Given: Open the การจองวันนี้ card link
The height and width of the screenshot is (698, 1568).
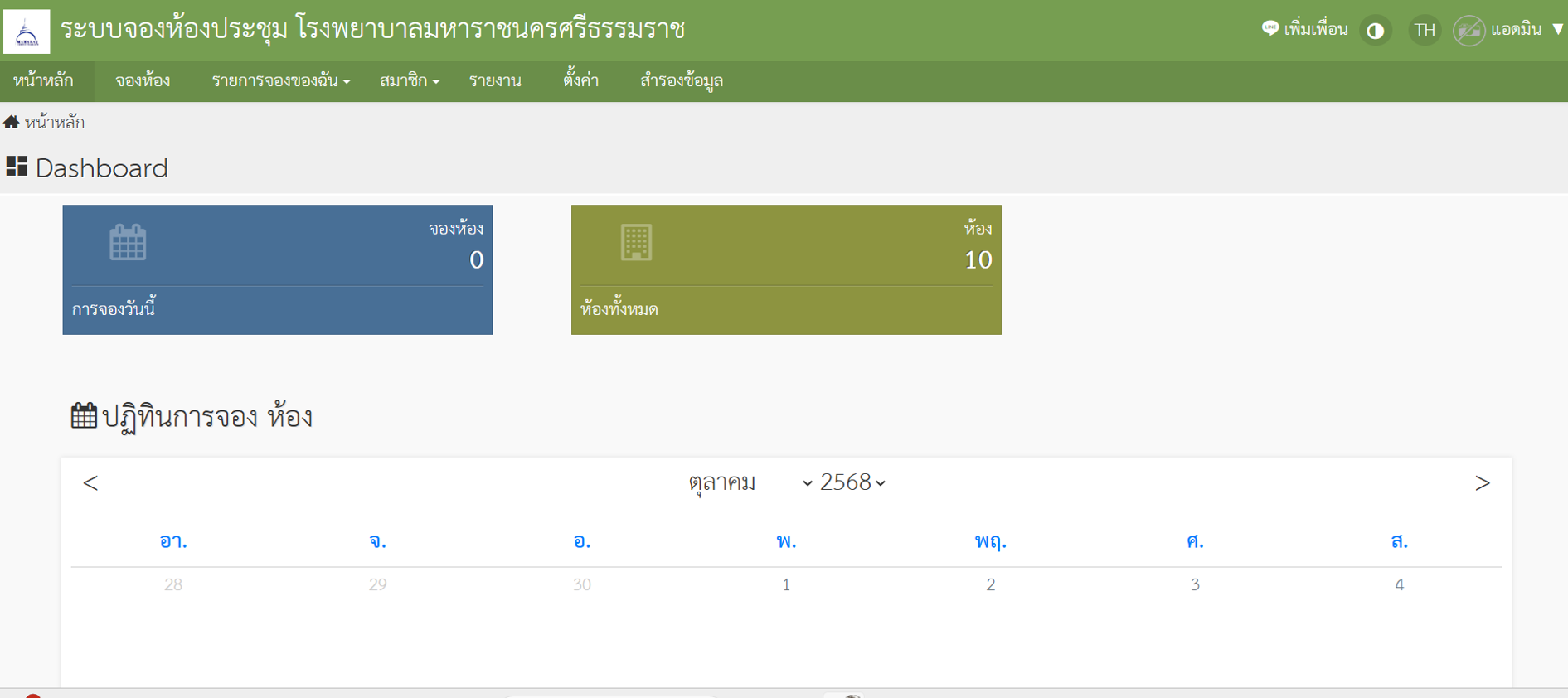Looking at the screenshot, I should click(114, 309).
